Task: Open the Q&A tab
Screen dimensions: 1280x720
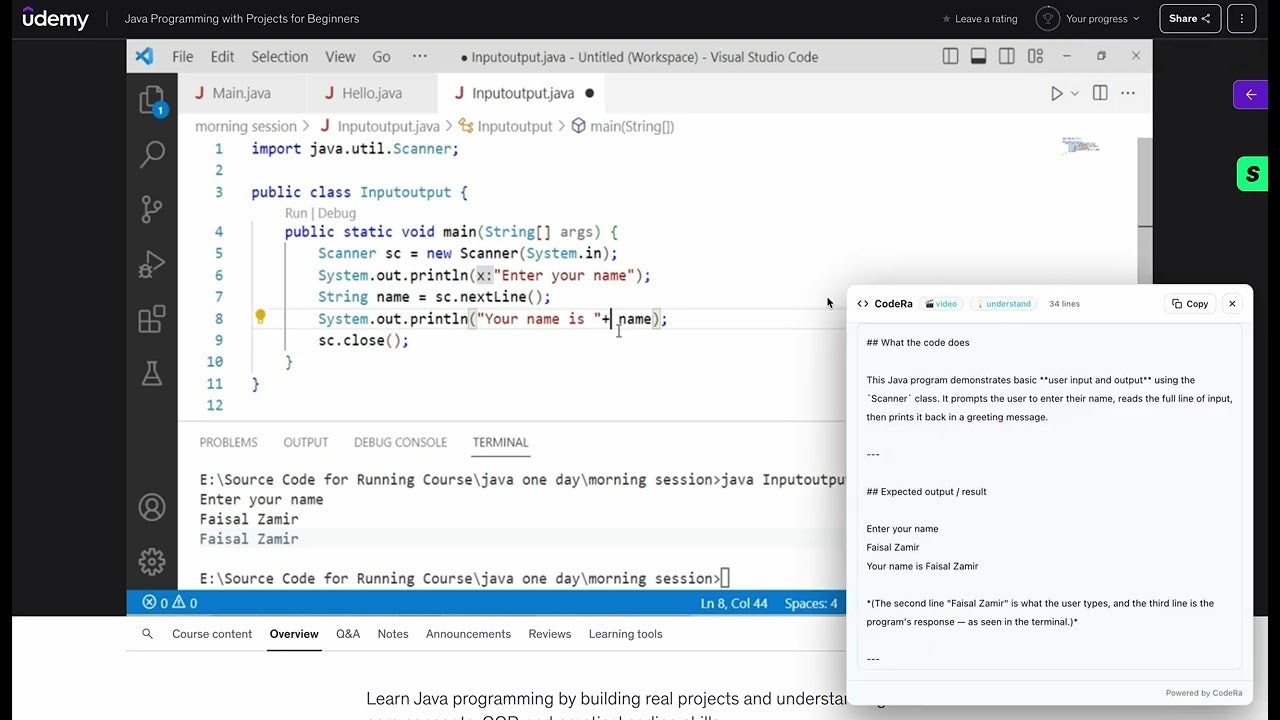Action: [348, 634]
